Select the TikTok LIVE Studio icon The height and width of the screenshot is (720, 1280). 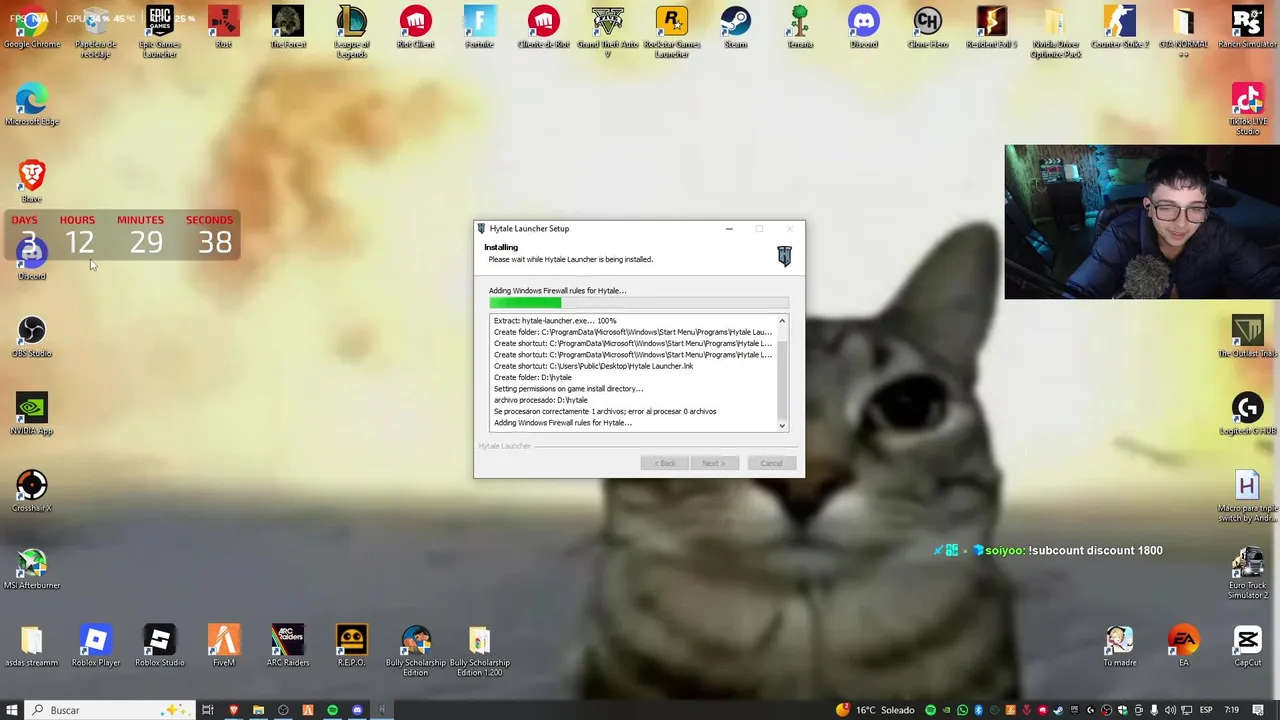pos(1247,110)
